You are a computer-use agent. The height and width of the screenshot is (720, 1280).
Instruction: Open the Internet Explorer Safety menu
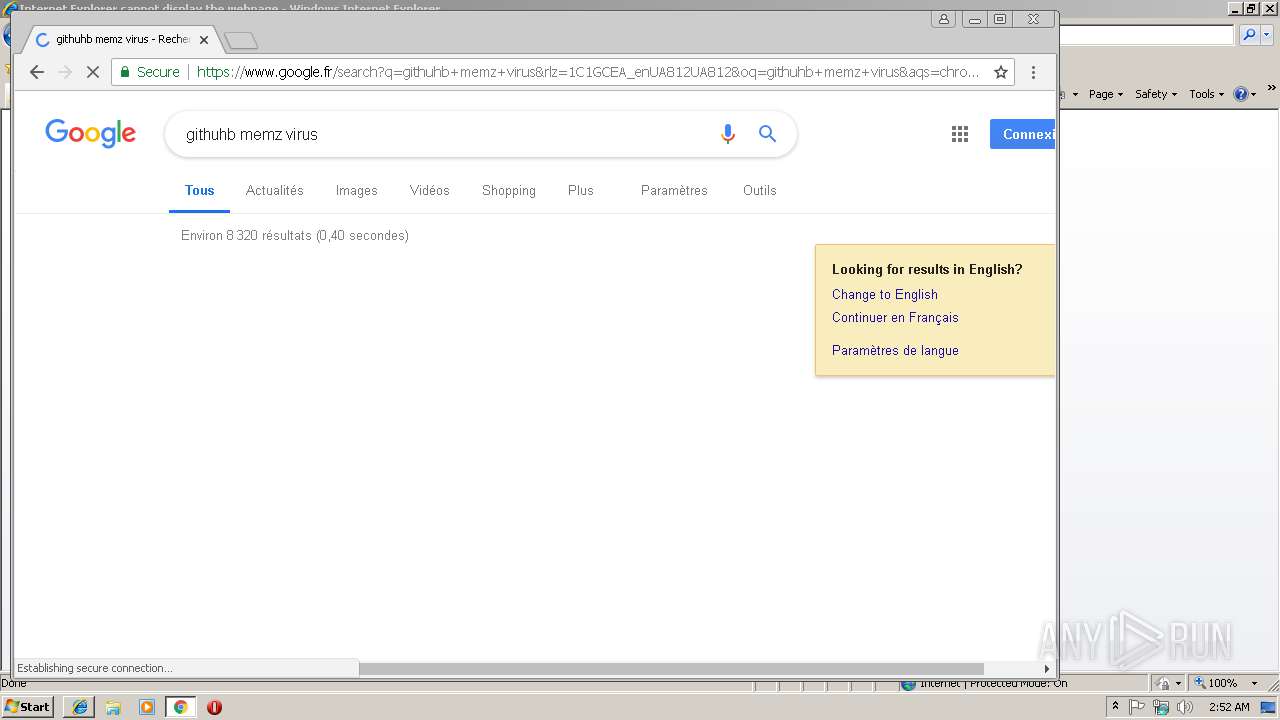tap(1156, 94)
